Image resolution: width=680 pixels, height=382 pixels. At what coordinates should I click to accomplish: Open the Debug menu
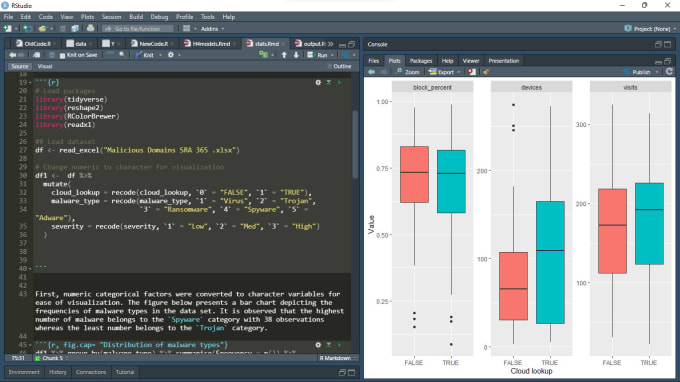159,17
